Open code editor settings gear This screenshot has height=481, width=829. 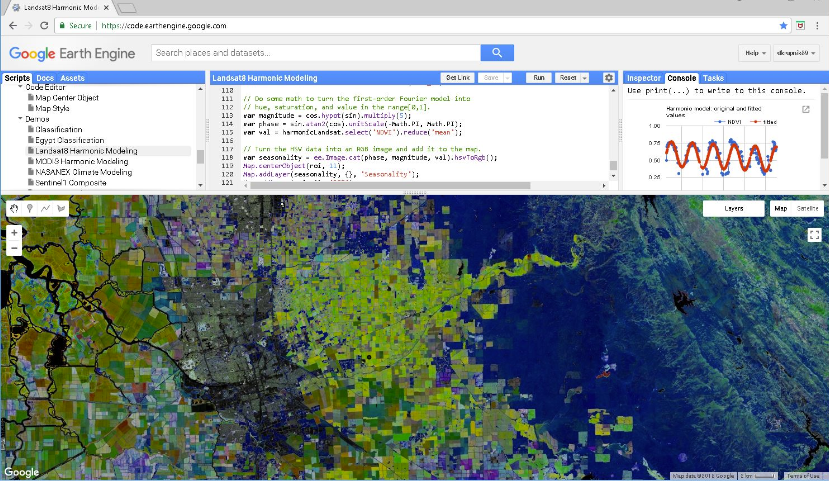(x=609, y=78)
